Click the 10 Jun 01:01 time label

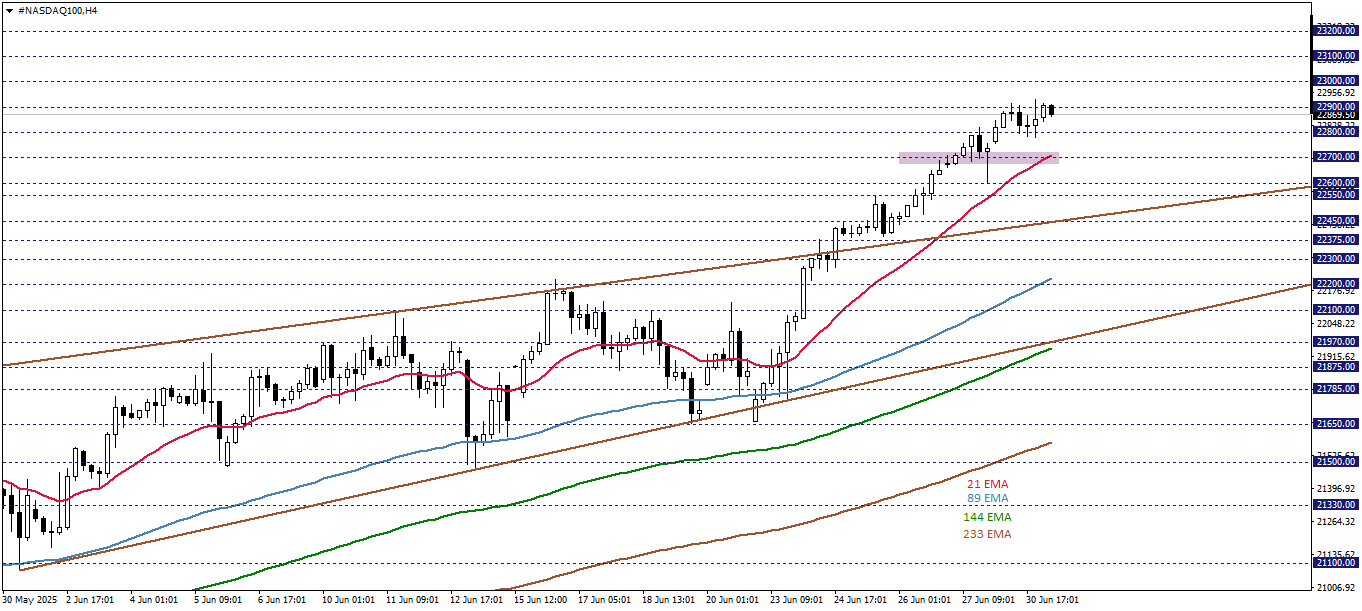346,600
